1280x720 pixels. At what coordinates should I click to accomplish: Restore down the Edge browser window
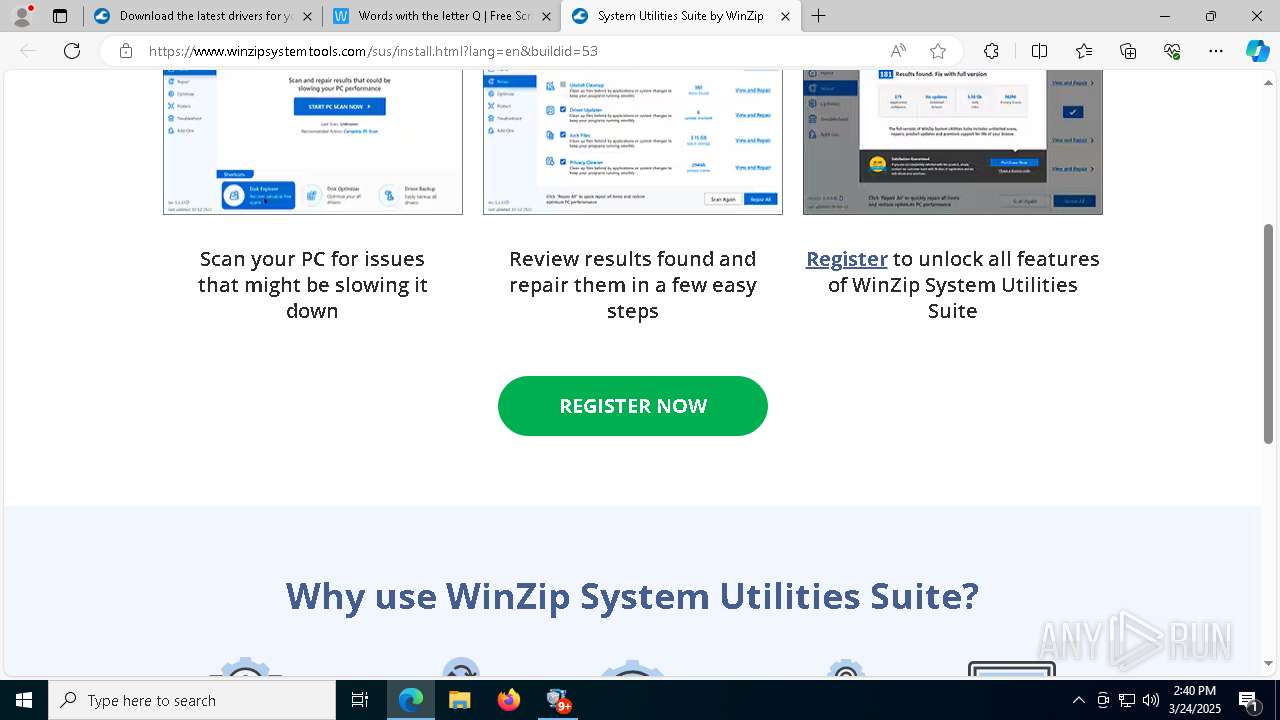pos(1211,16)
